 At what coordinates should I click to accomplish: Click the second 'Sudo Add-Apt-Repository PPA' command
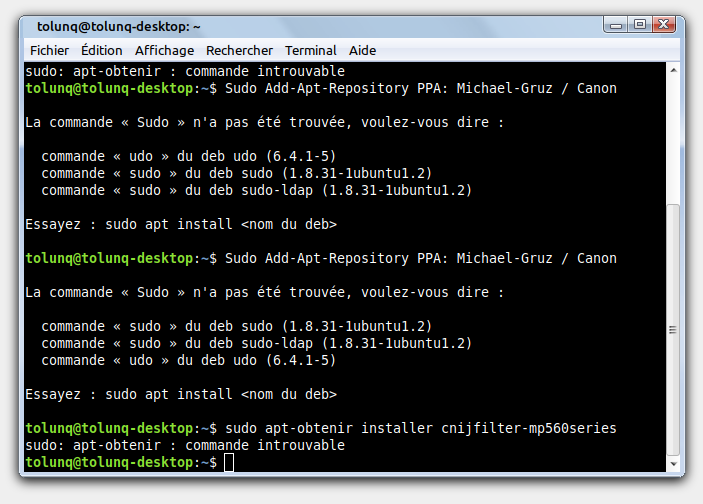pos(421,258)
